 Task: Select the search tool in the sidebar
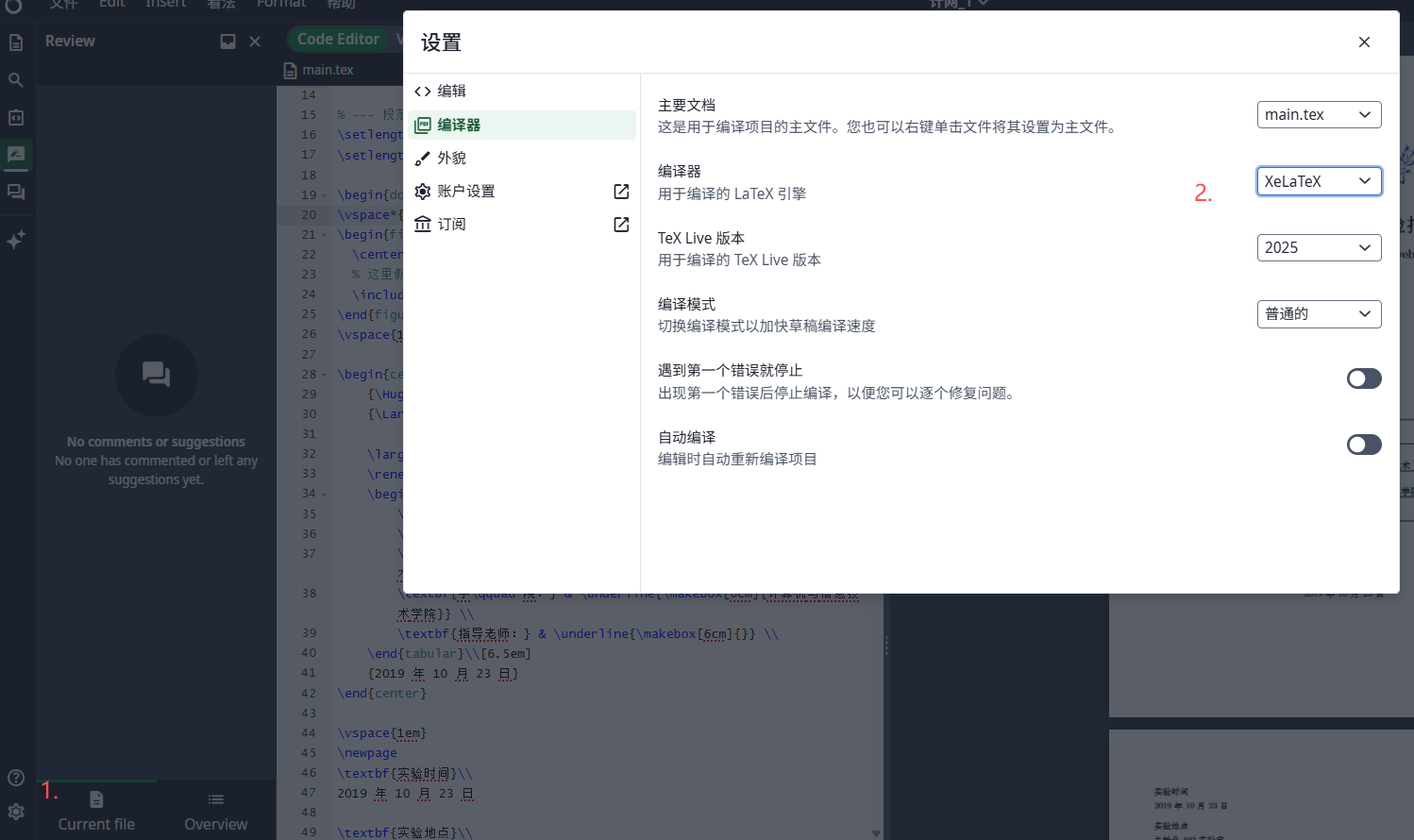point(15,79)
